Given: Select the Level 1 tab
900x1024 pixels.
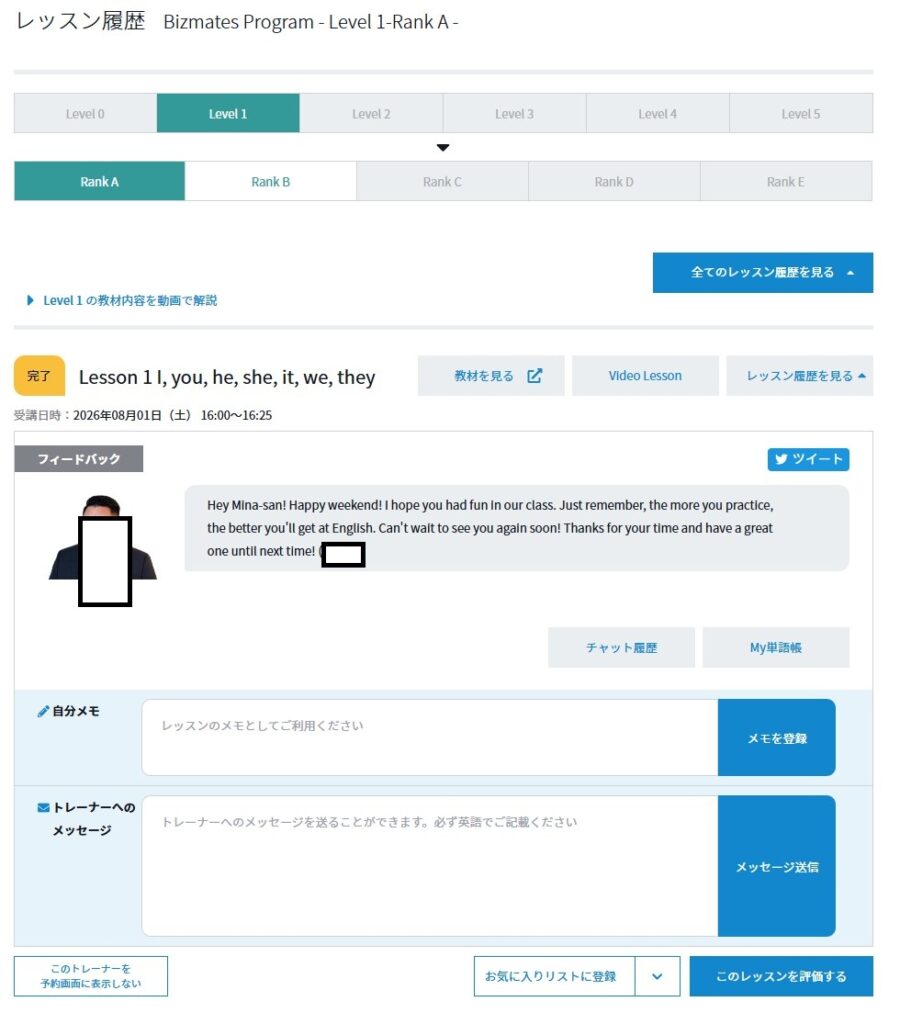Looking at the screenshot, I should pyautogui.click(x=228, y=114).
